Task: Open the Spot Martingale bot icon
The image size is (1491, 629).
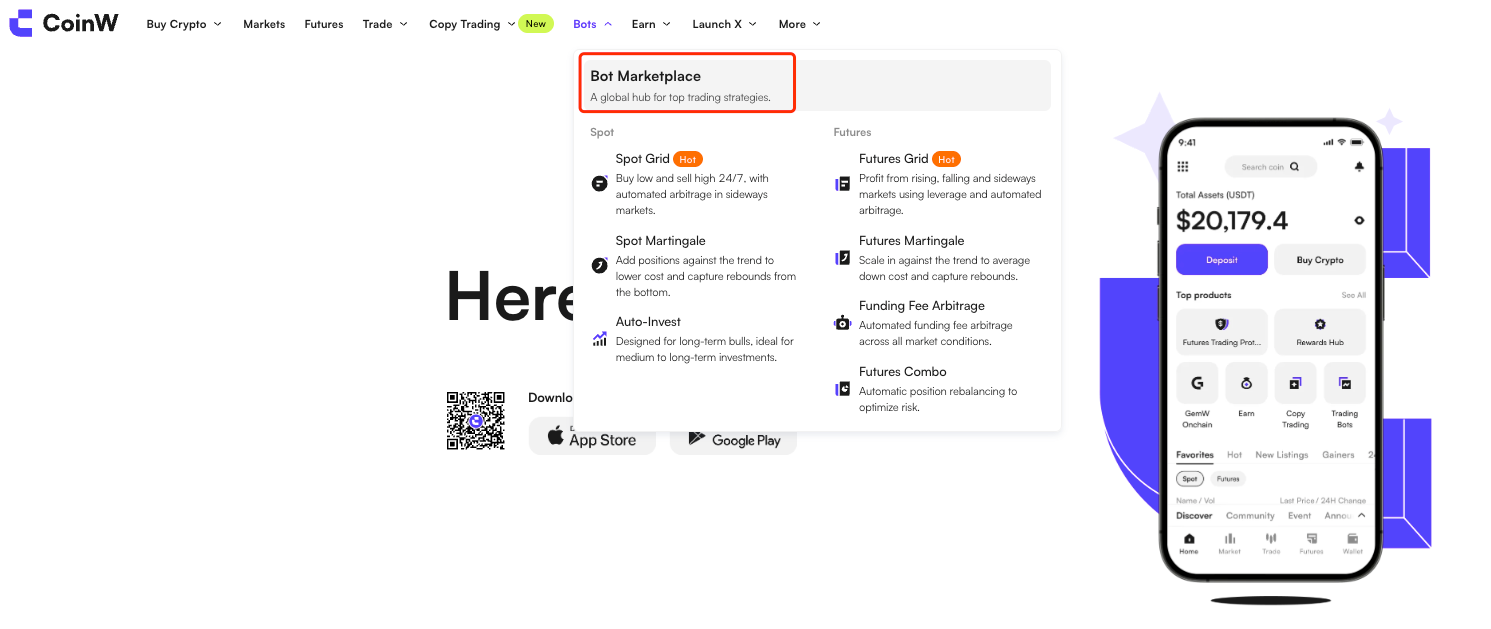Action: tap(600, 265)
